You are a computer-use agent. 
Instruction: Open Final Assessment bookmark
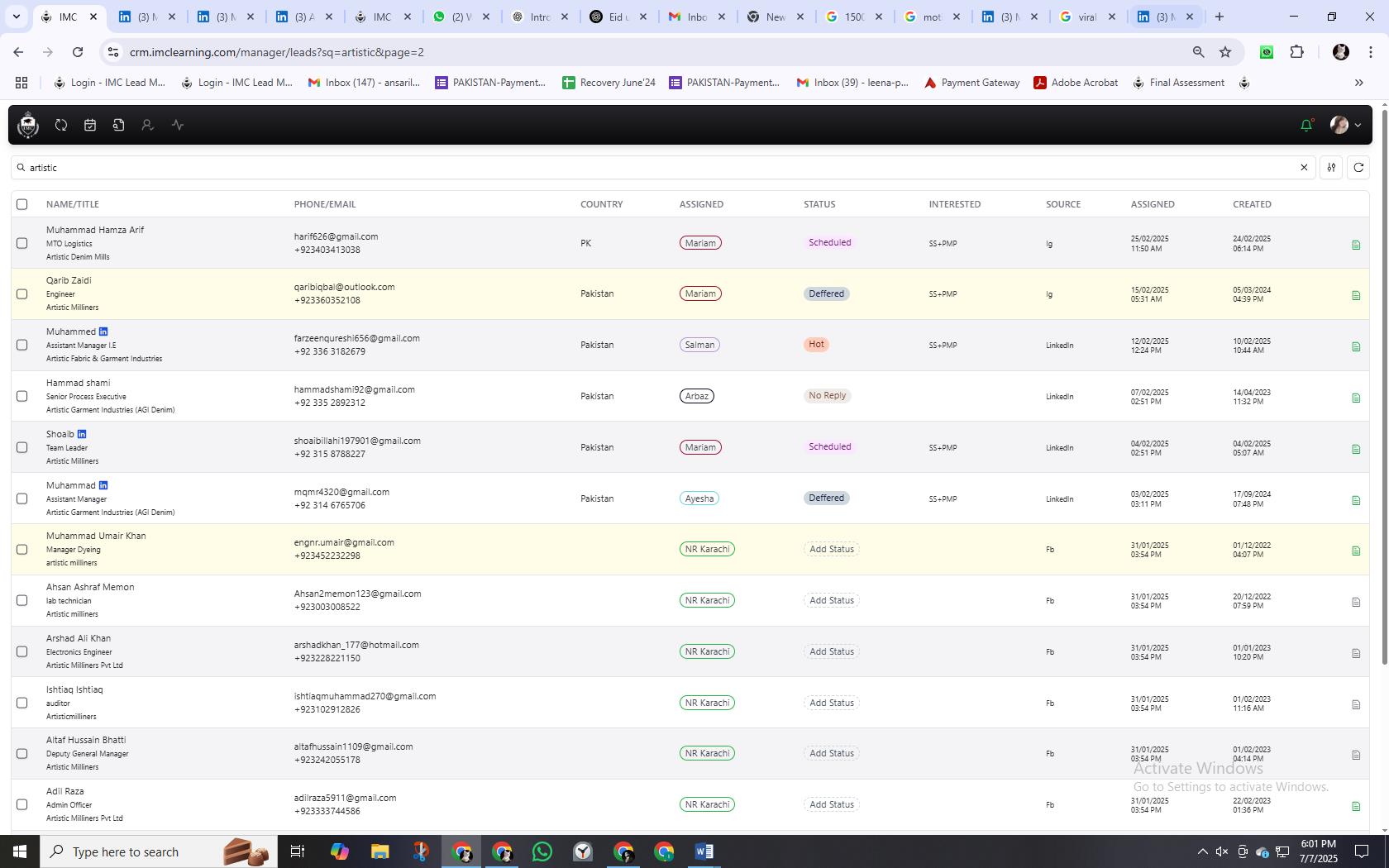(x=1178, y=83)
